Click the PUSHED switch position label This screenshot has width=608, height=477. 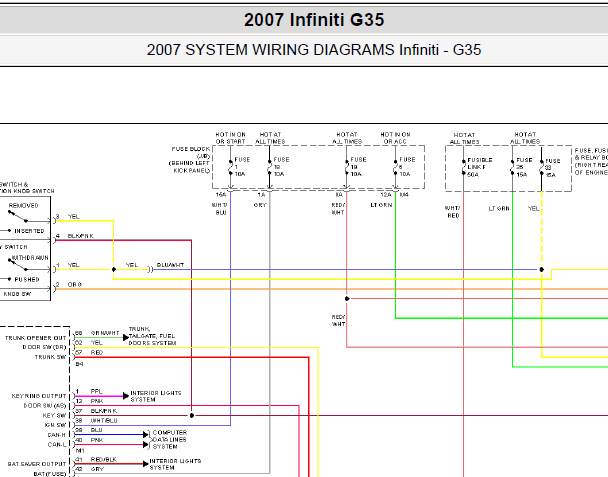(x=27, y=280)
